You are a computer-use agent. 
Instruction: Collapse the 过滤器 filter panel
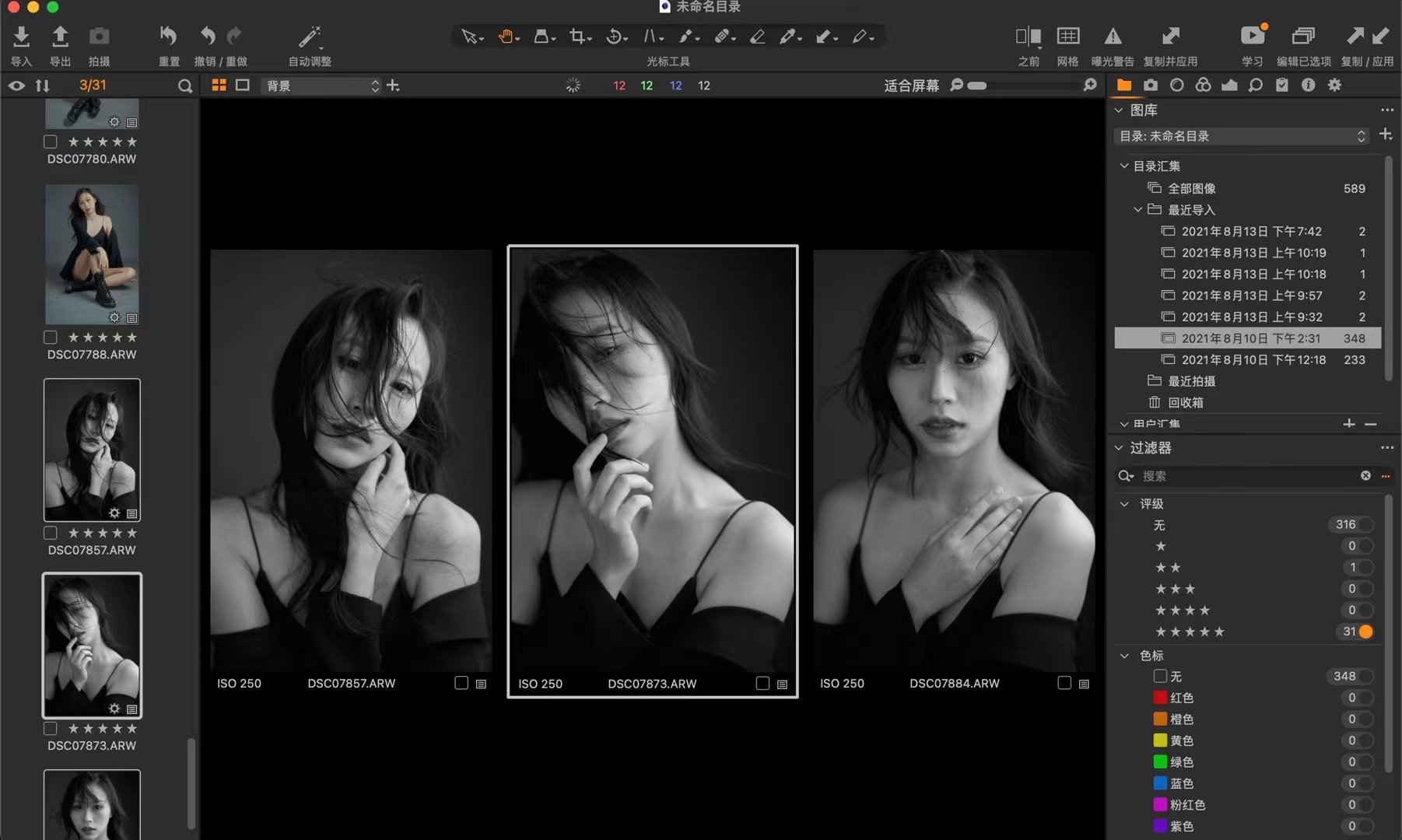[1119, 448]
